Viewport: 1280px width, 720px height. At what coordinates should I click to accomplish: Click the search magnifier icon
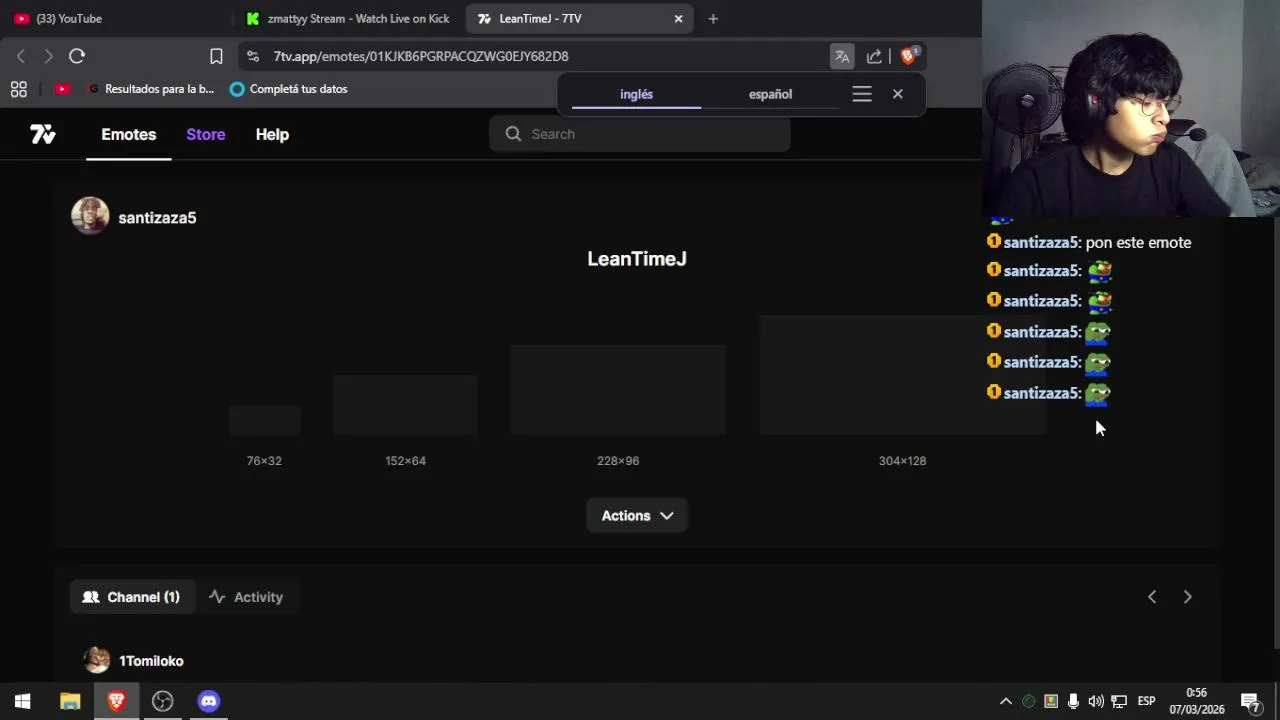click(513, 134)
